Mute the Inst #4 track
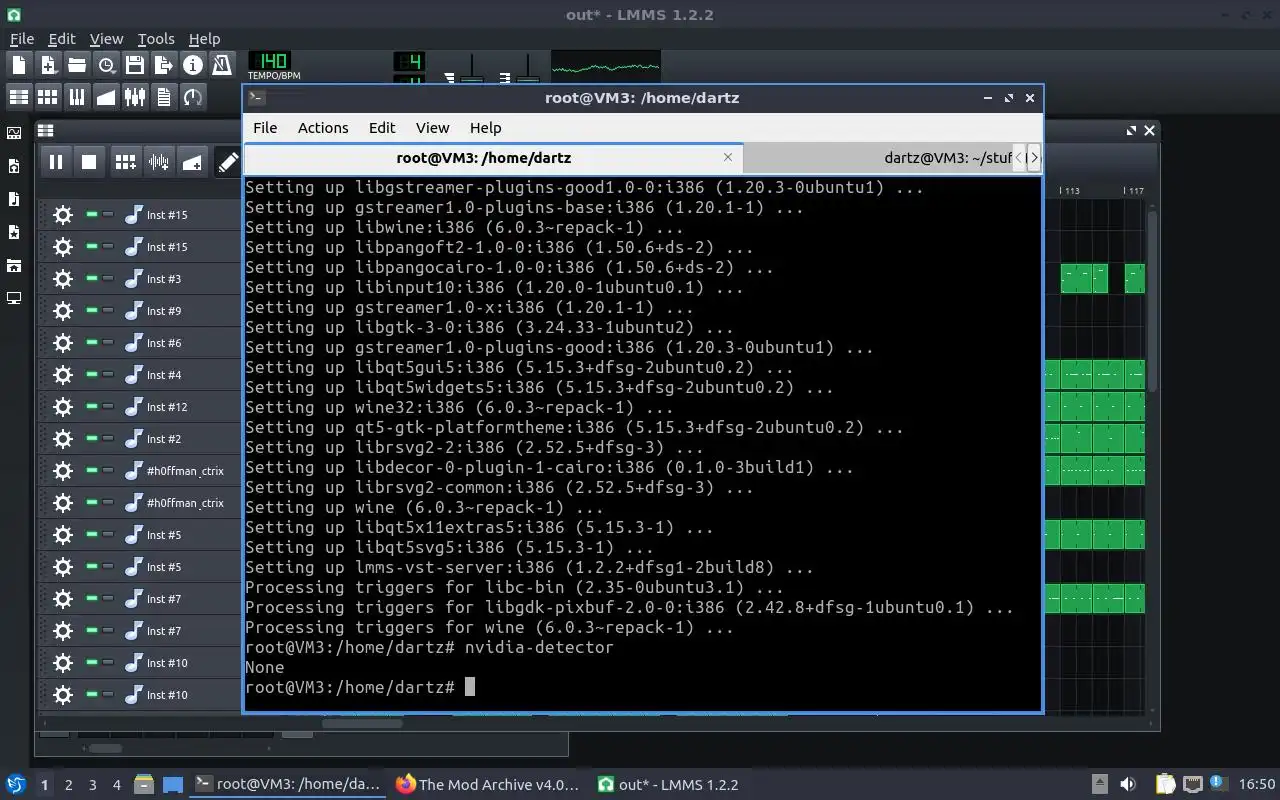The height and width of the screenshot is (800, 1280). [92, 374]
